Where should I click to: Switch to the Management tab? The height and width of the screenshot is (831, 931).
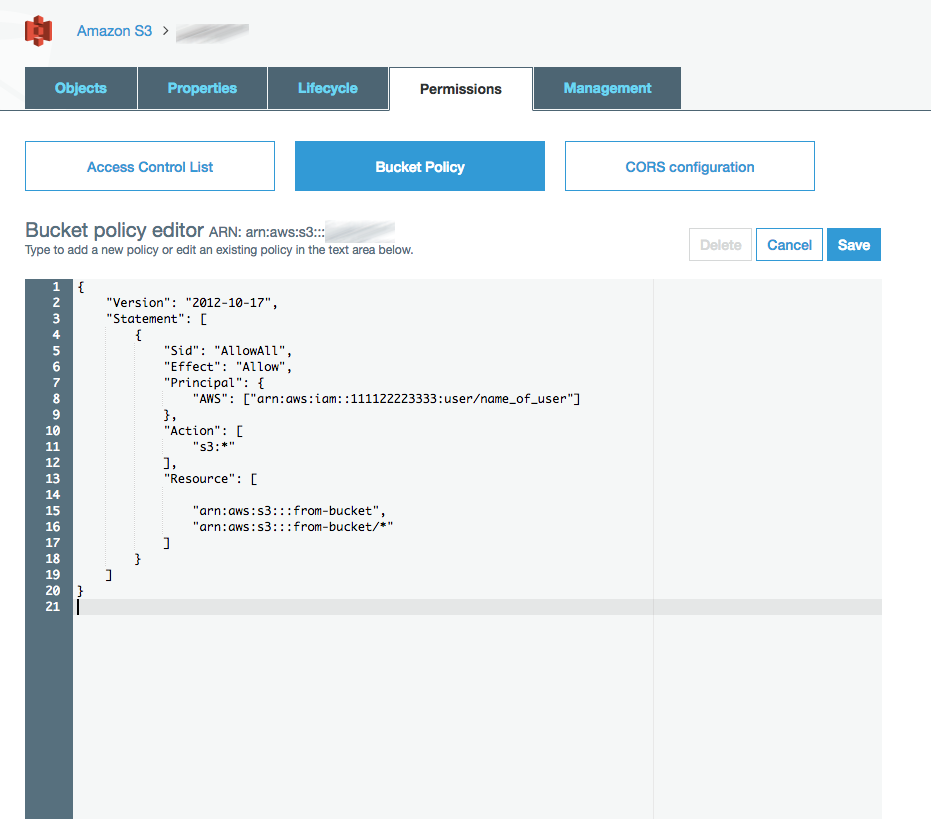tap(607, 88)
